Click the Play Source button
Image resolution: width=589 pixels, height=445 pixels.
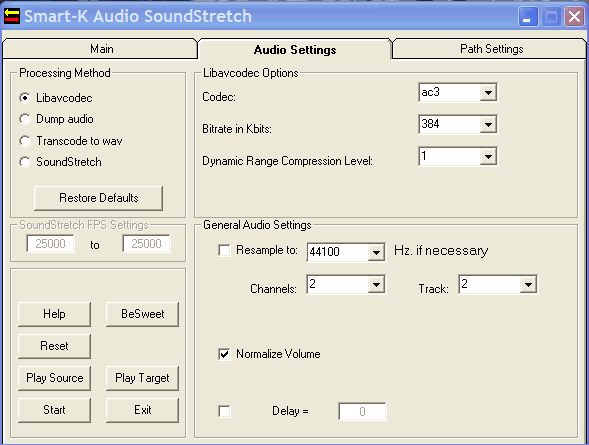coord(54,378)
